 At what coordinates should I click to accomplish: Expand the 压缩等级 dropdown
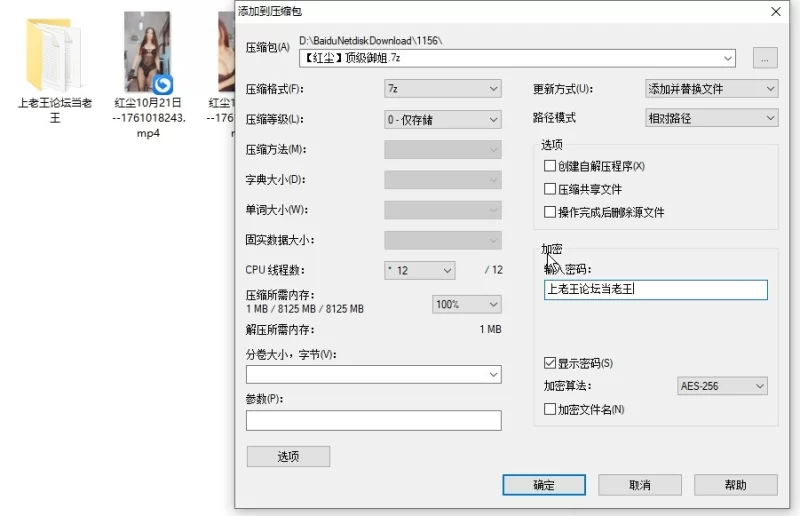[443, 120]
